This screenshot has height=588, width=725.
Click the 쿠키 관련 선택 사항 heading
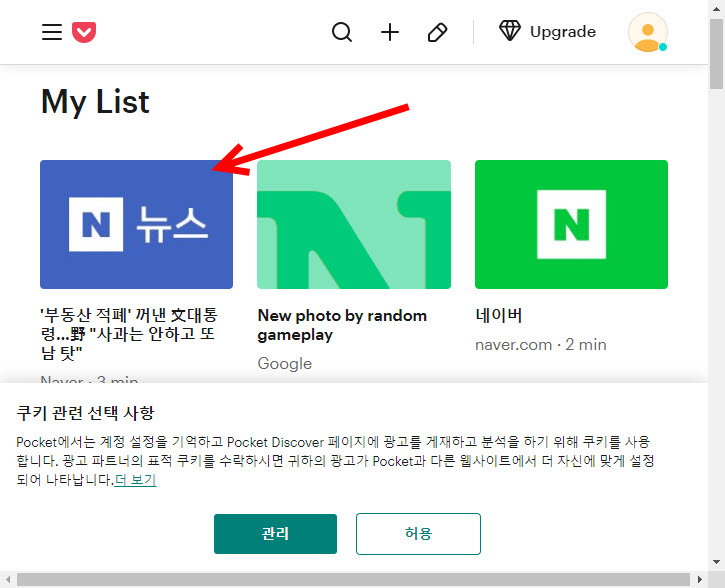tap(86, 413)
